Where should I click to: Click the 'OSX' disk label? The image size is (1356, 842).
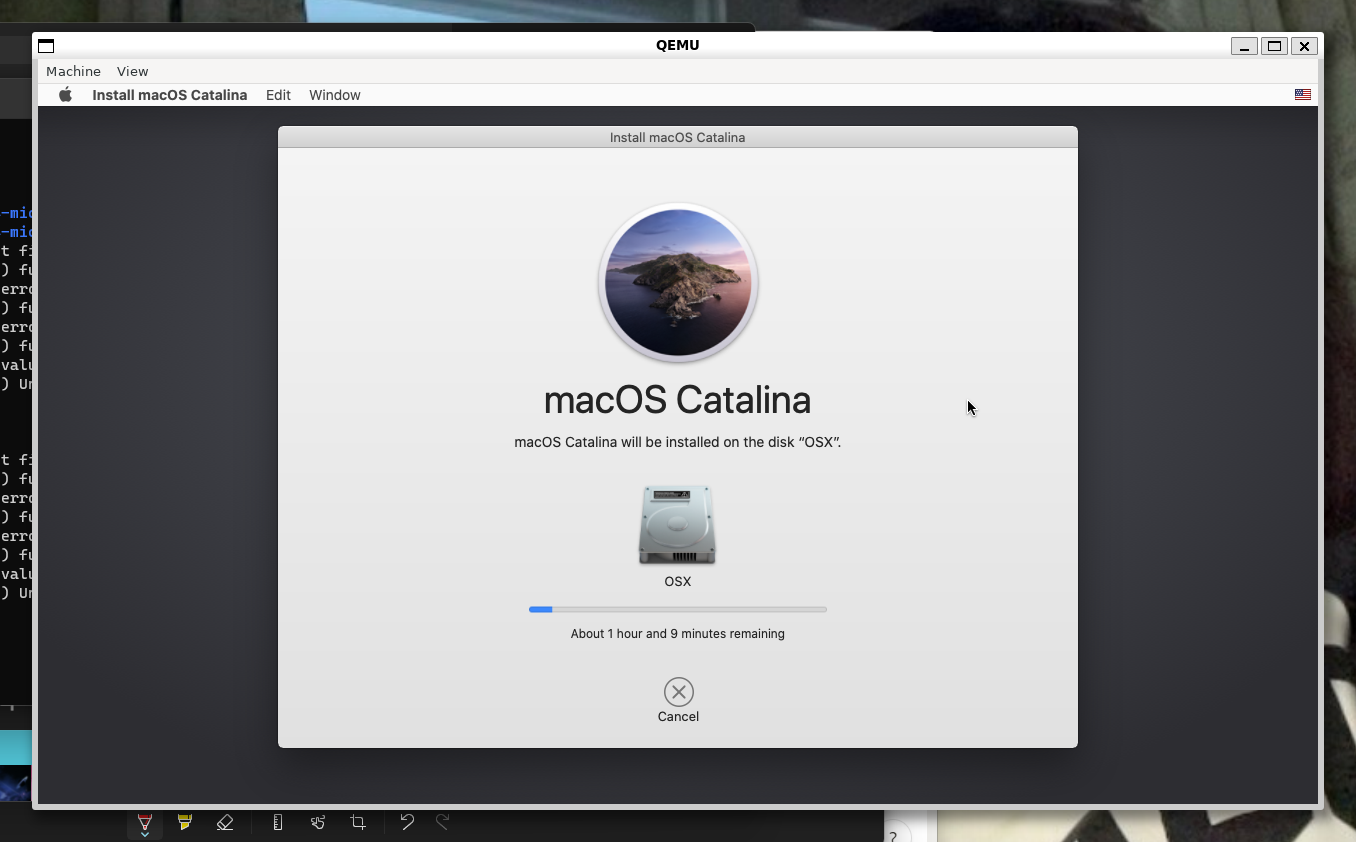pos(678,581)
